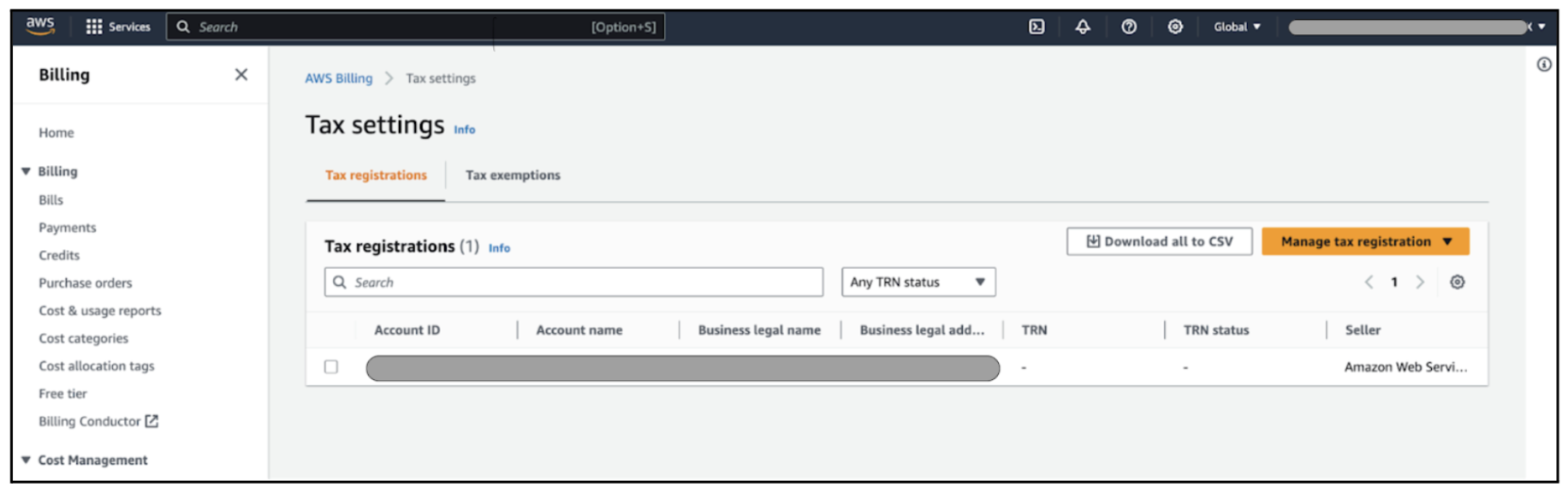
Task: Click the Seller column header
Action: point(1363,330)
